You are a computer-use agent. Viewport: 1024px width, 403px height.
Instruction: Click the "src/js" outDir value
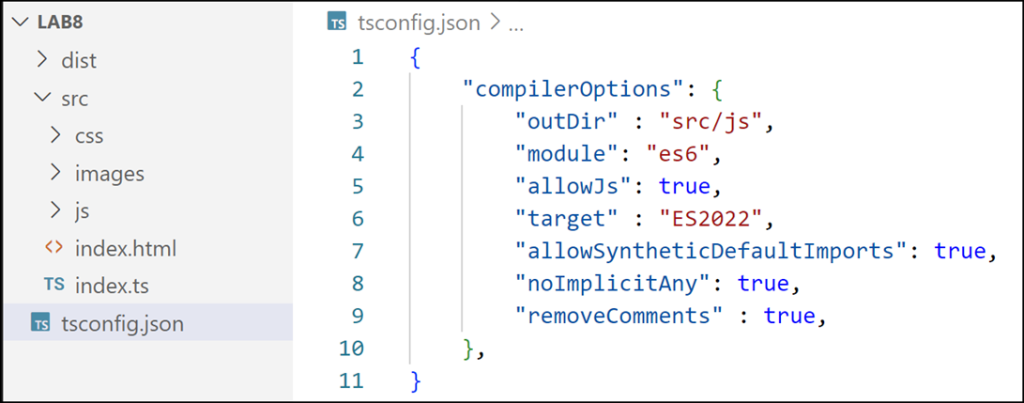tap(712, 121)
